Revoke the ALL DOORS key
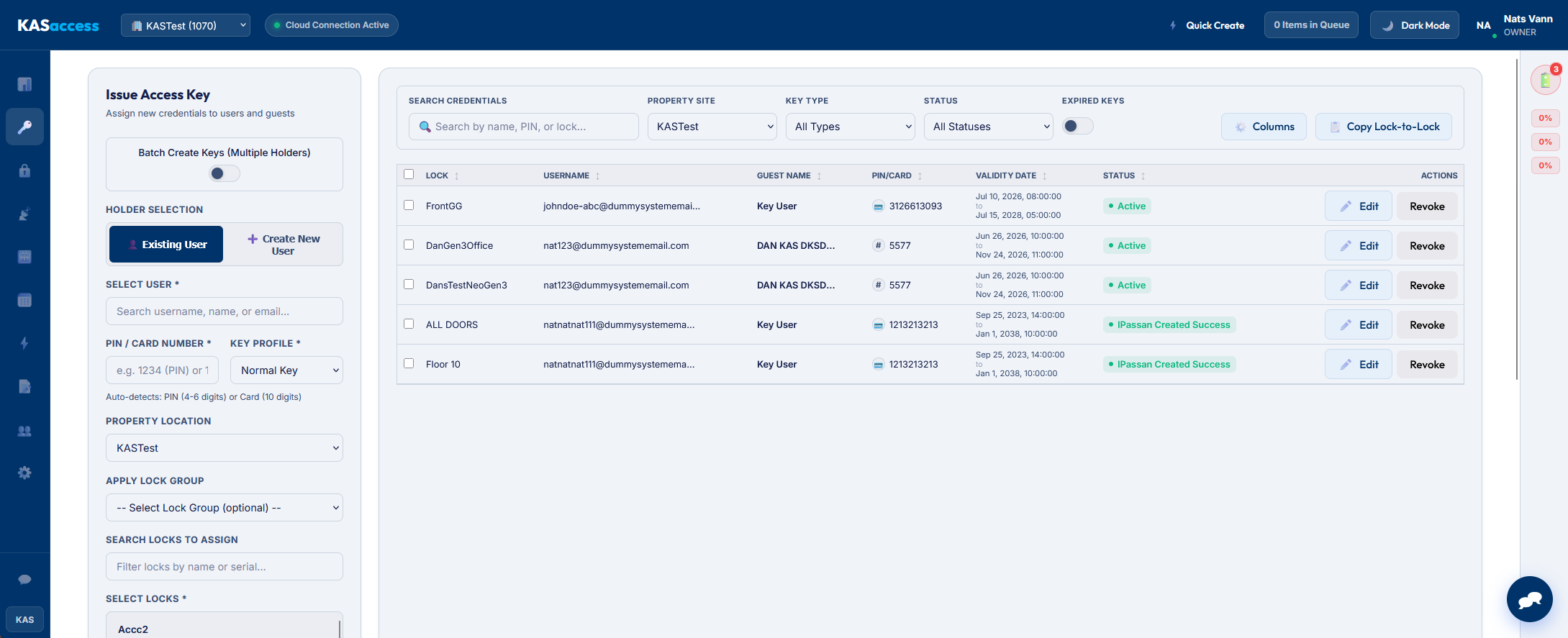 tap(1427, 325)
